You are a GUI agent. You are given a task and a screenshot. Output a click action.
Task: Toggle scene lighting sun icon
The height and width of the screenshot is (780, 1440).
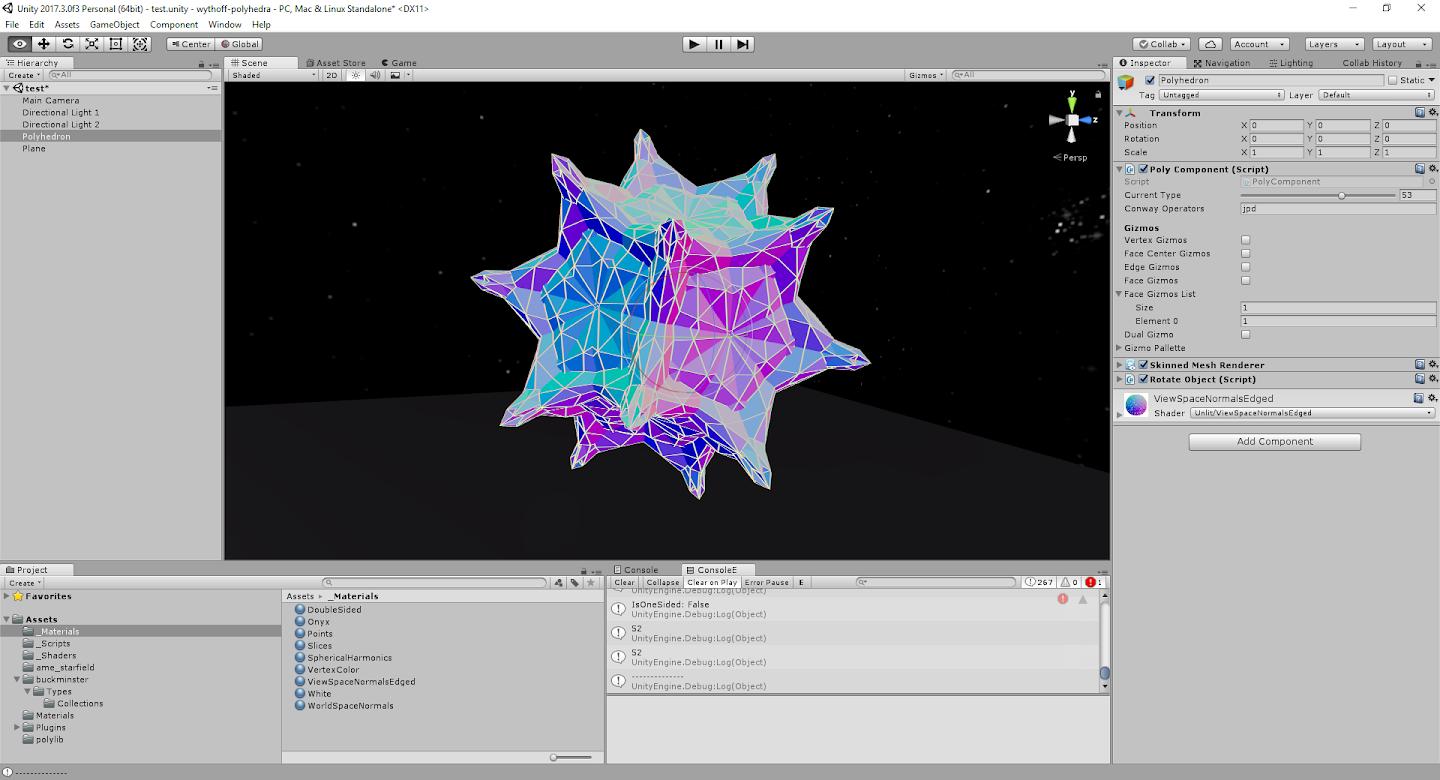point(355,75)
